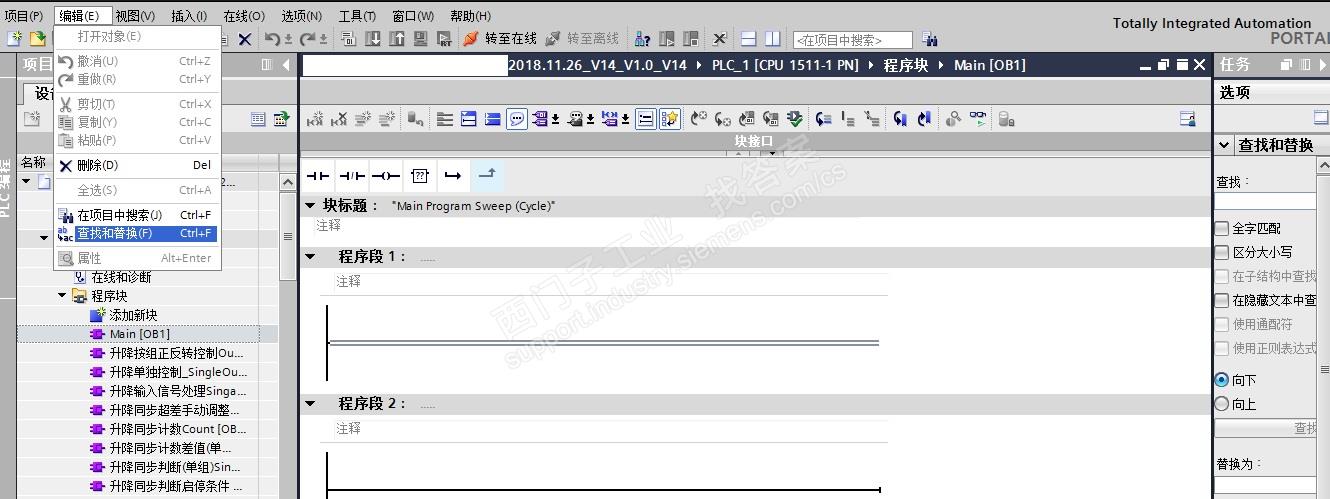Click the undo arrow toolbar icon
Viewport: 1330px width, 499px height.
click(273, 39)
